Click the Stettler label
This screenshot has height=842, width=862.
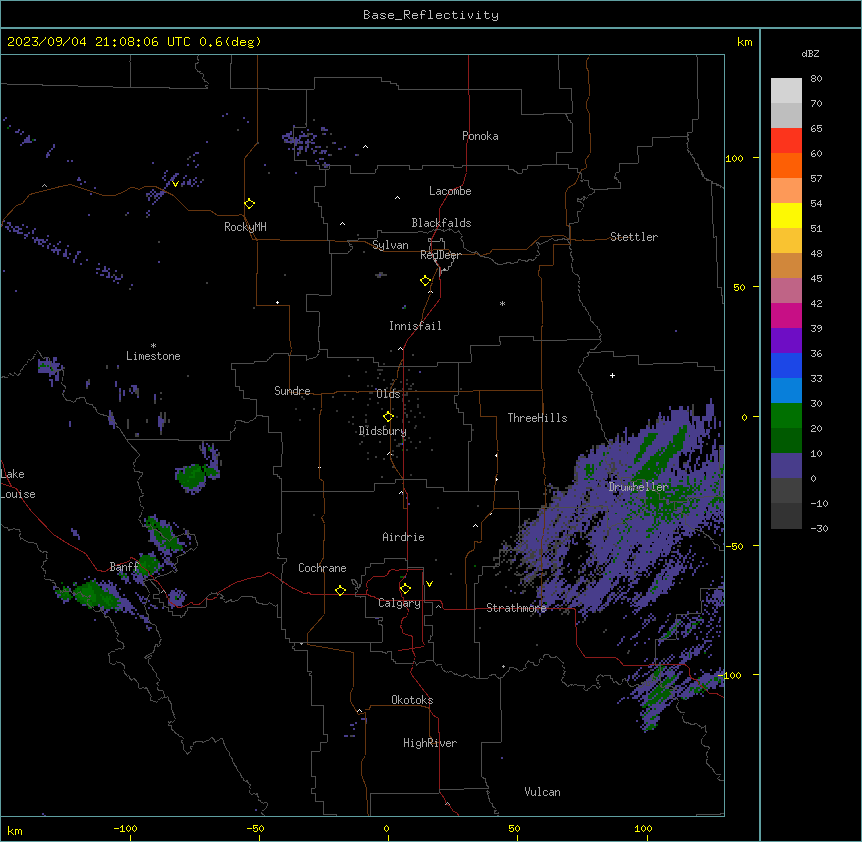[634, 237]
